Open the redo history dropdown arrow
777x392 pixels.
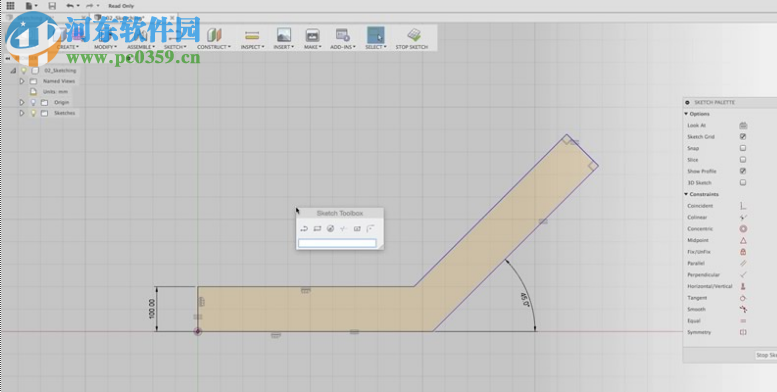click(x=98, y=6)
